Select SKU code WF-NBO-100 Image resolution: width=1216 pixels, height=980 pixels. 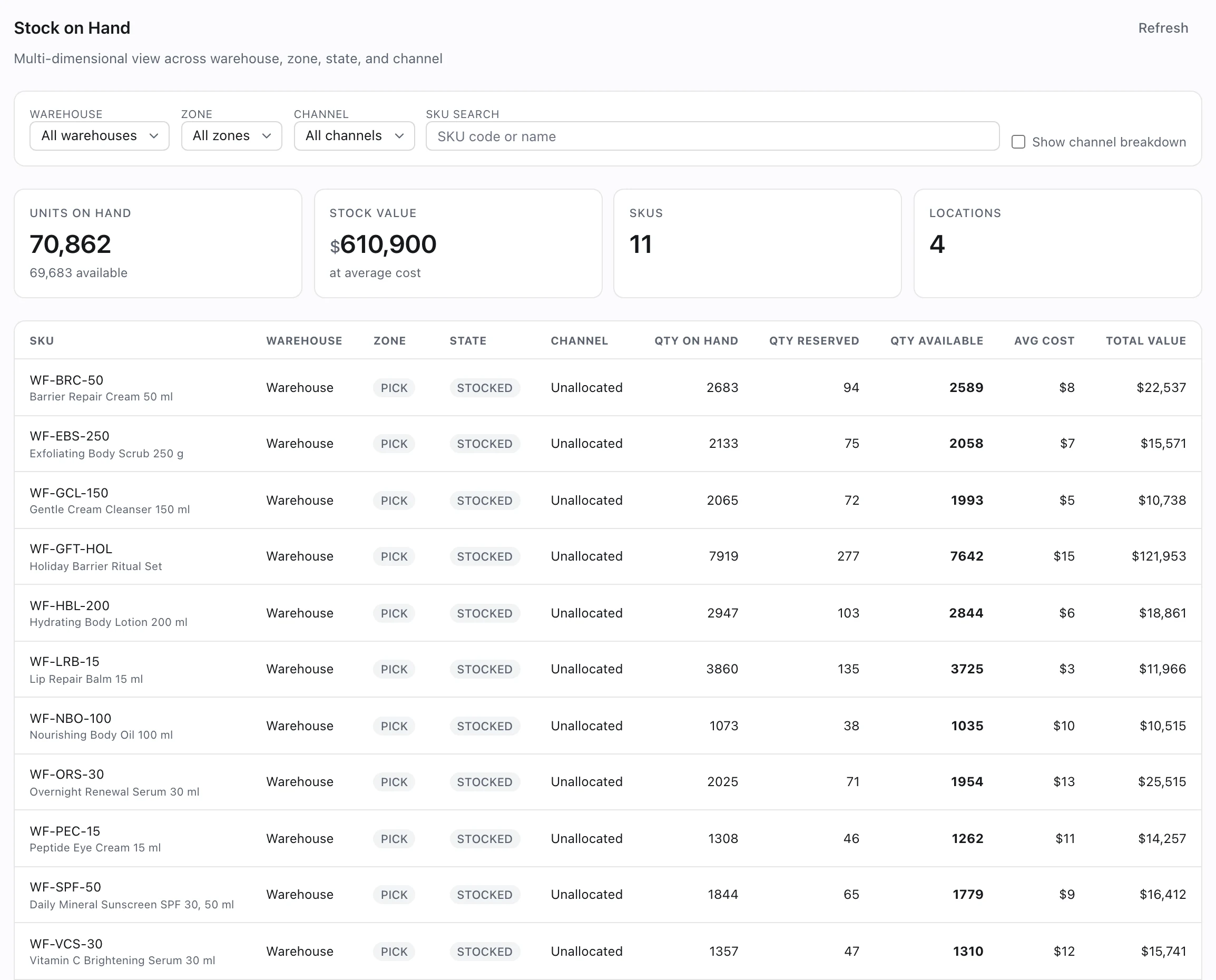tap(71, 718)
